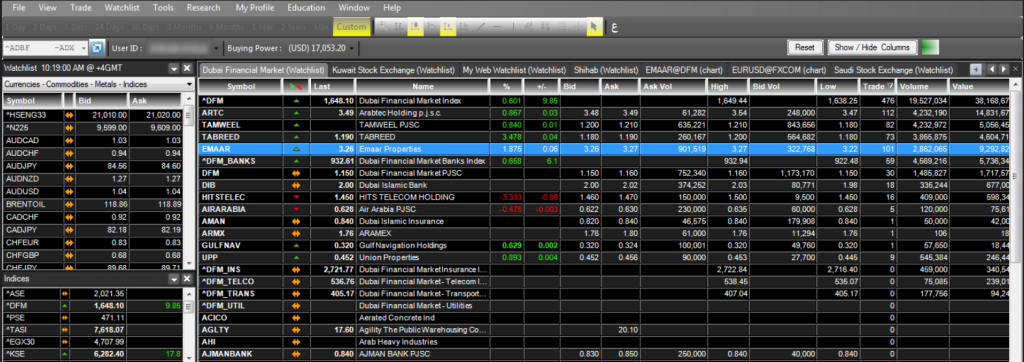
Task: Click the Show / Hide Columns button
Action: coord(872,47)
